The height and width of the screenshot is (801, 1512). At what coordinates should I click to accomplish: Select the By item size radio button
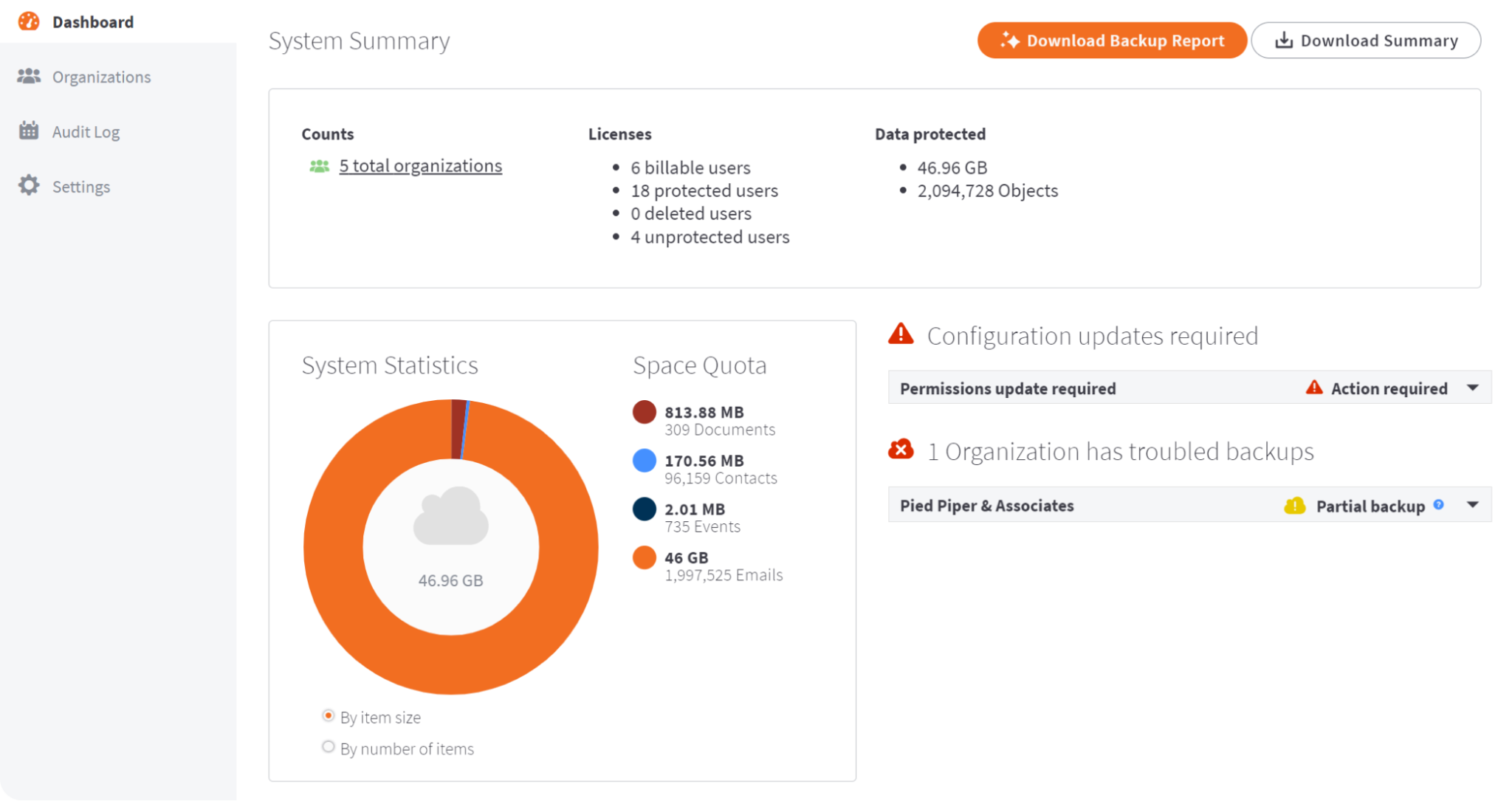click(x=328, y=715)
